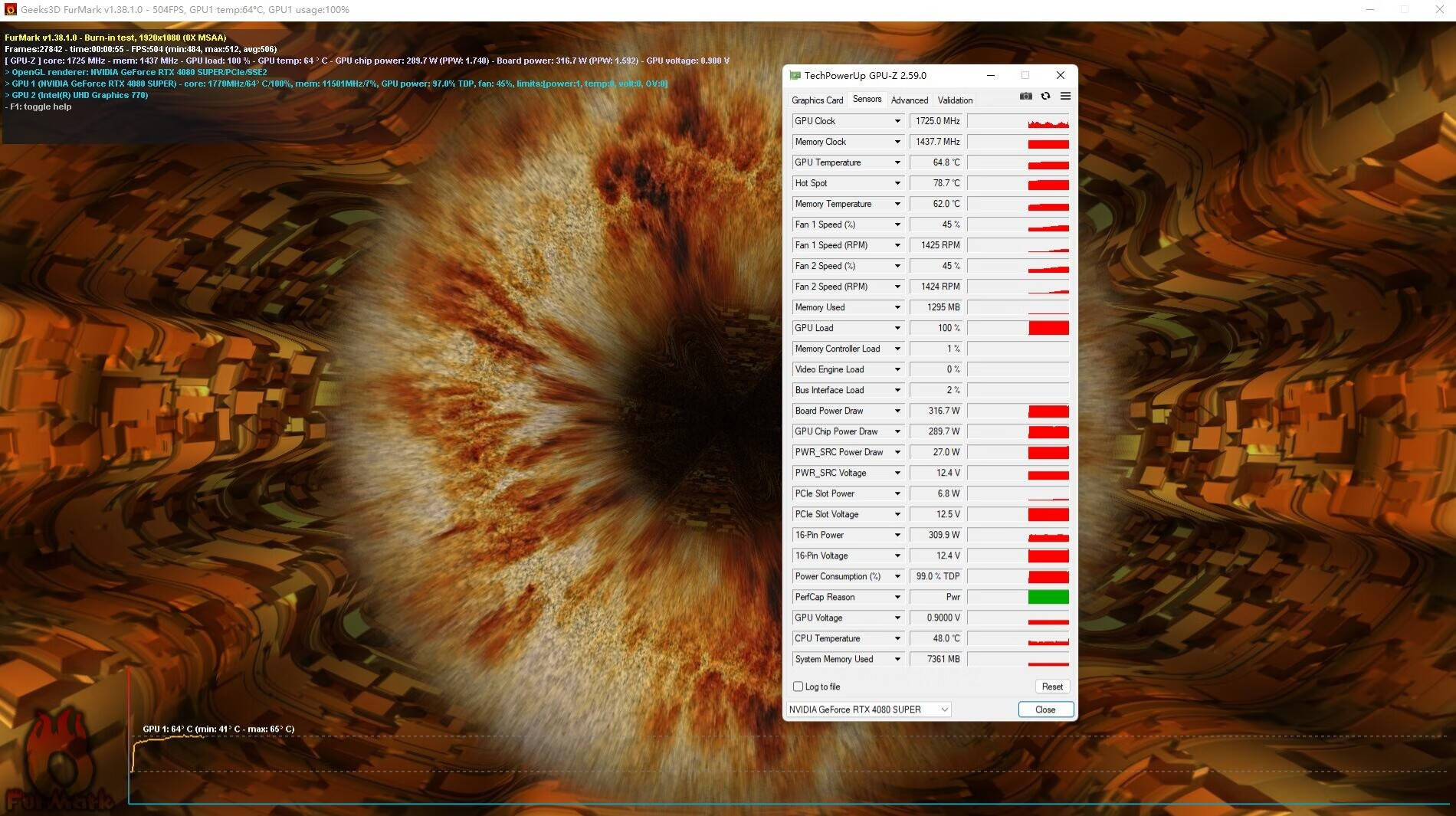Image resolution: width=1456 pixels, height=816 pixels.
Task: Click the Close button in GPU-Z
Action: [x=1045, y=709]
